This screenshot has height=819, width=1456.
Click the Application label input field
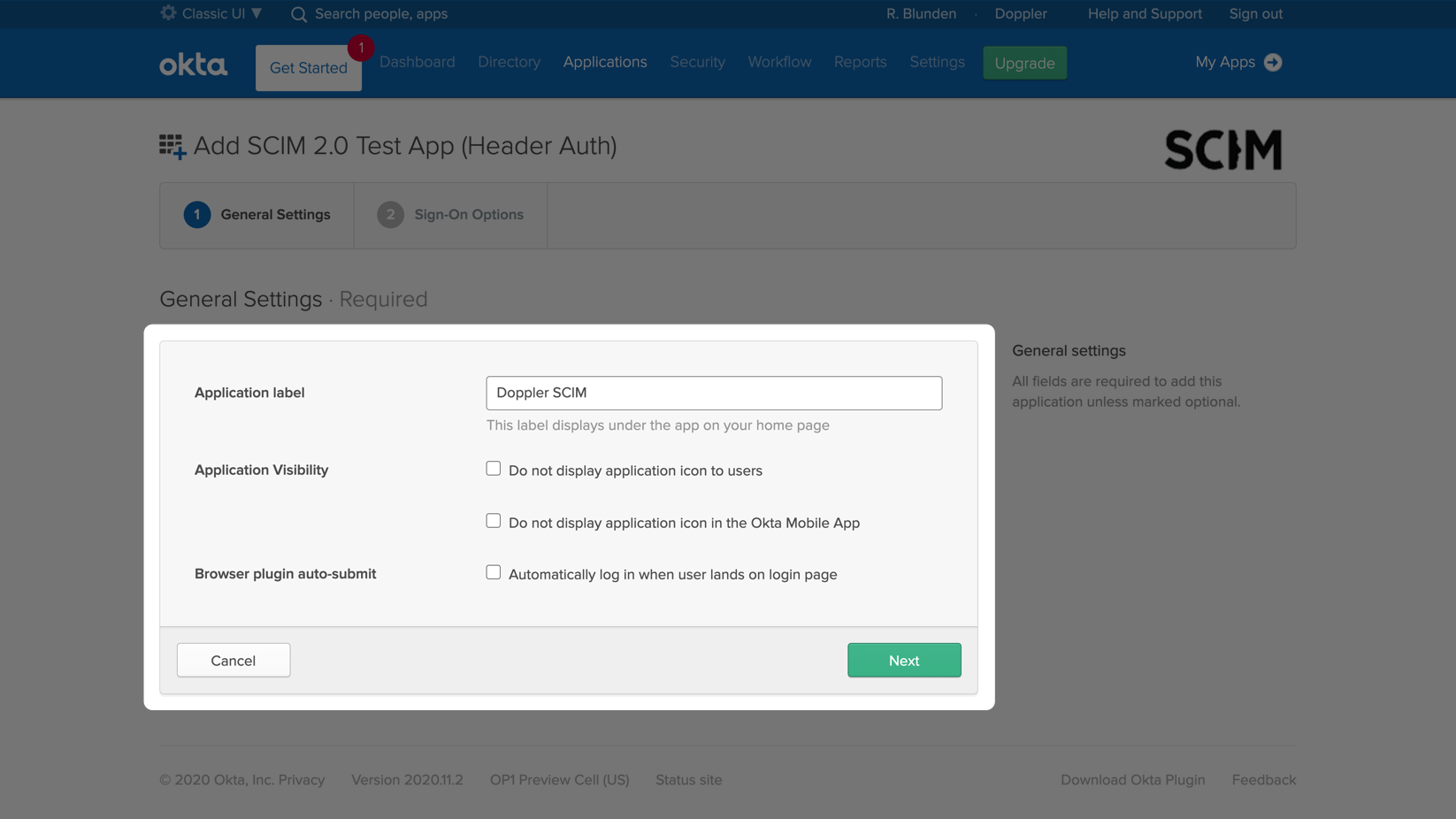[x=714, y=393]
